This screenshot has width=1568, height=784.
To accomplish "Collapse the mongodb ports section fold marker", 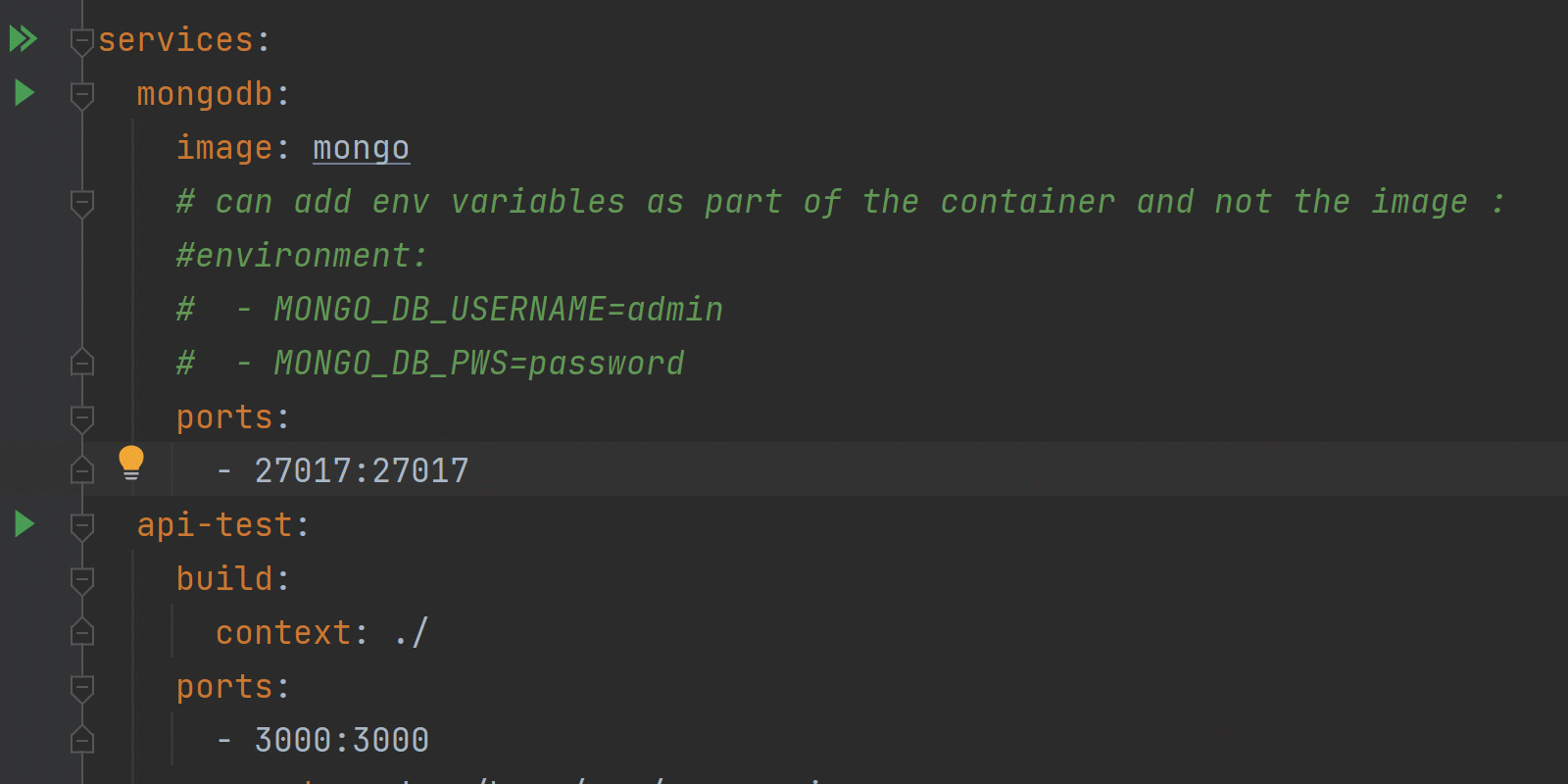I will (x=82, y=418).
